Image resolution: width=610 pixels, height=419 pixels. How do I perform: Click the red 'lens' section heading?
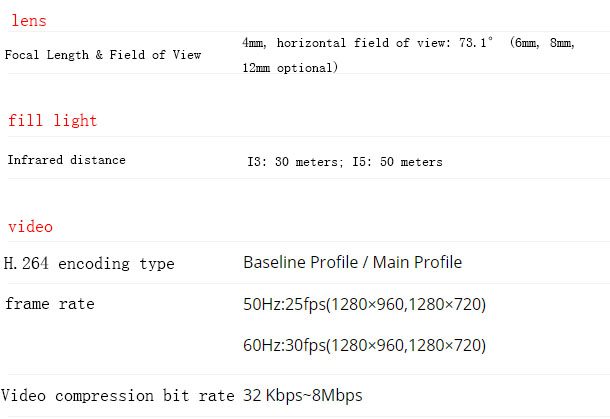click(29, 21)
